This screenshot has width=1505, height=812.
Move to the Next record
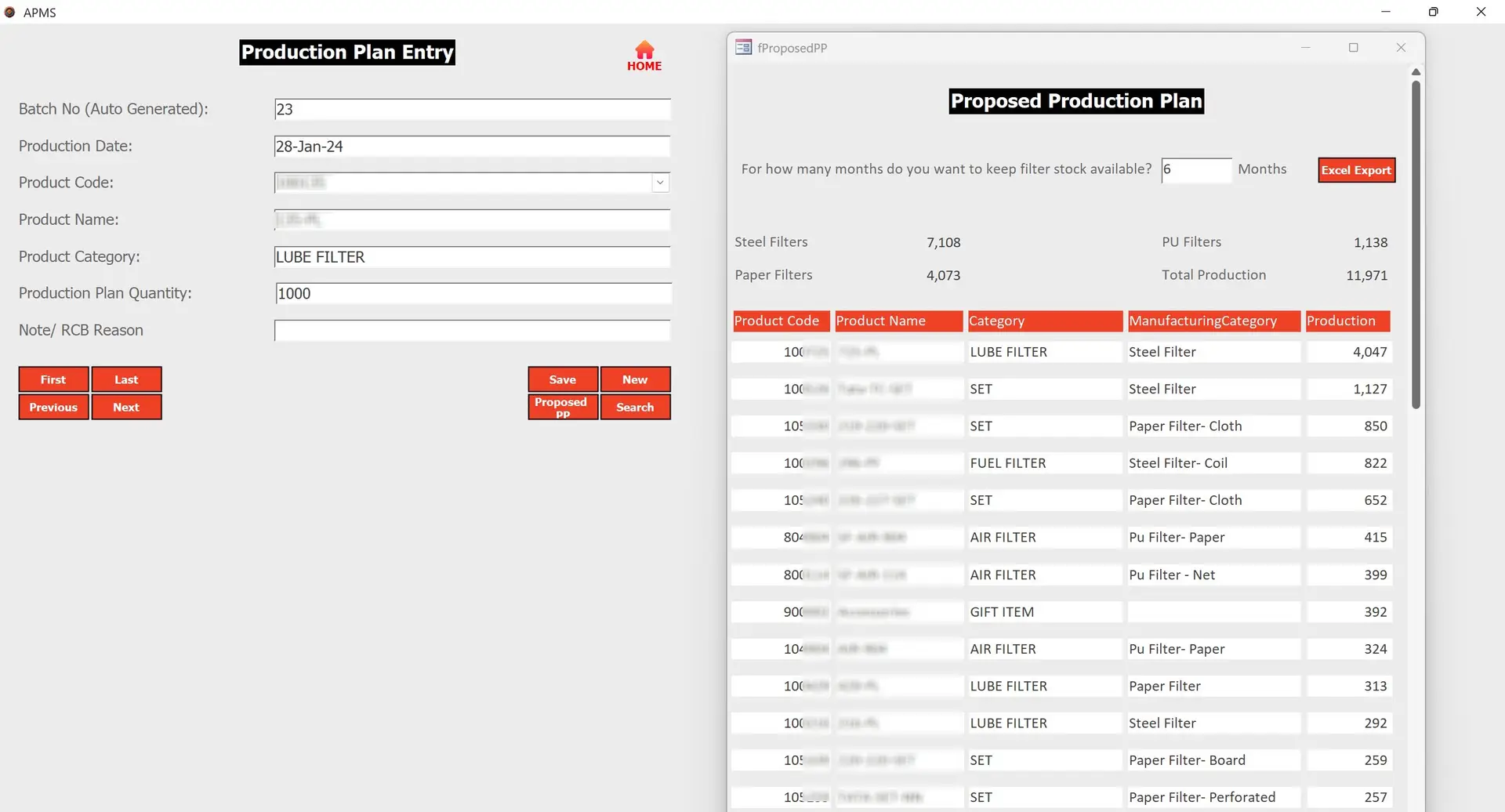[x=126, y=408]
